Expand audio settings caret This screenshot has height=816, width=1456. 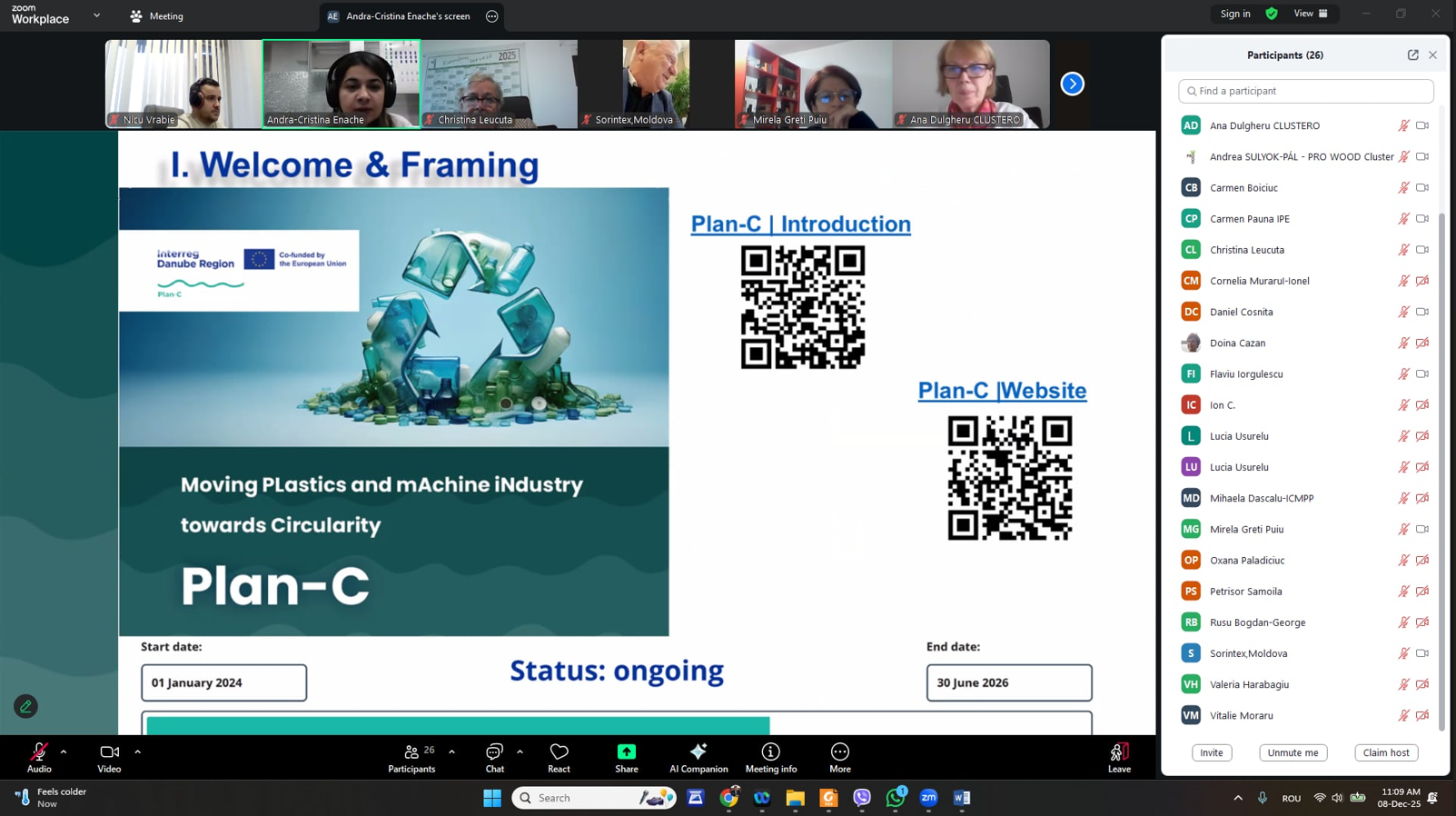[x=64, y=751]
